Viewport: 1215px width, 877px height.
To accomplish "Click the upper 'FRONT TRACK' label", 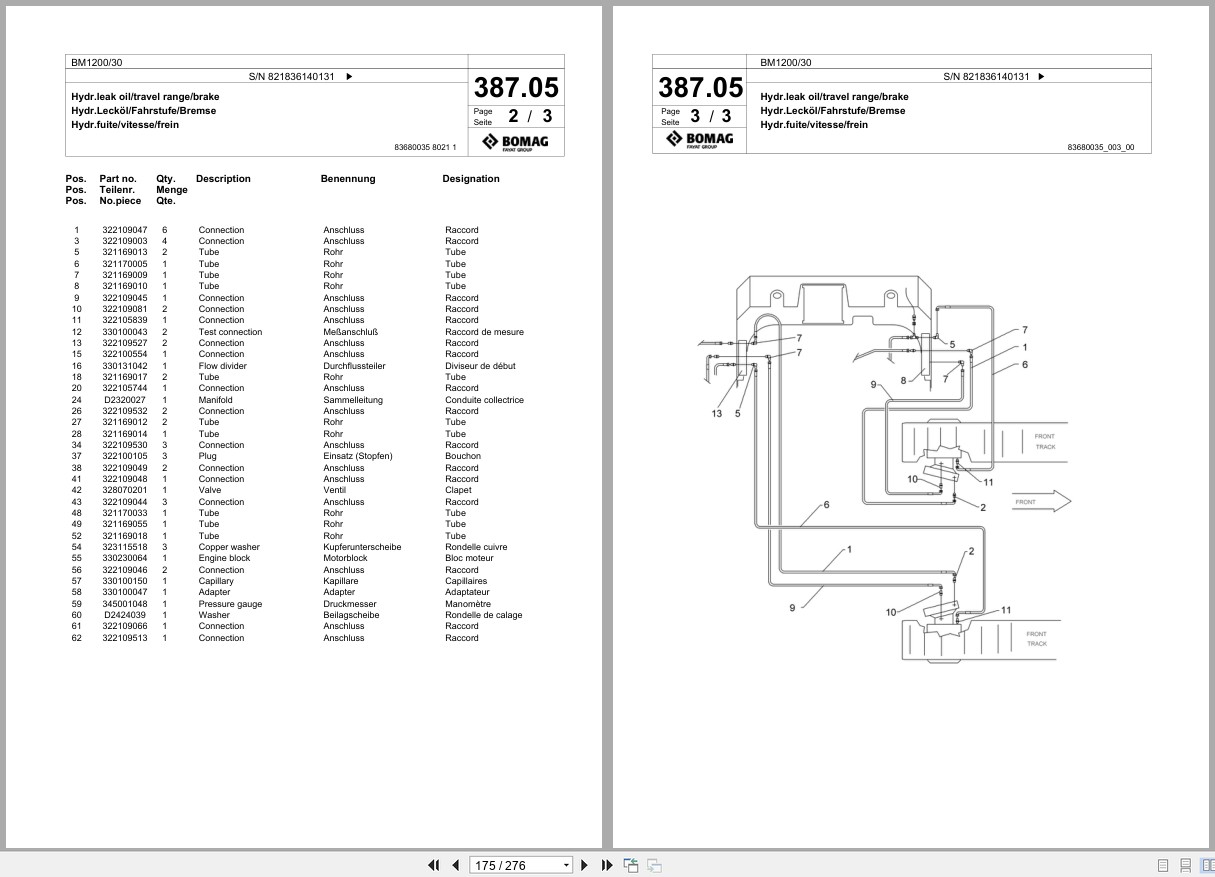I will coord(1045,441).
